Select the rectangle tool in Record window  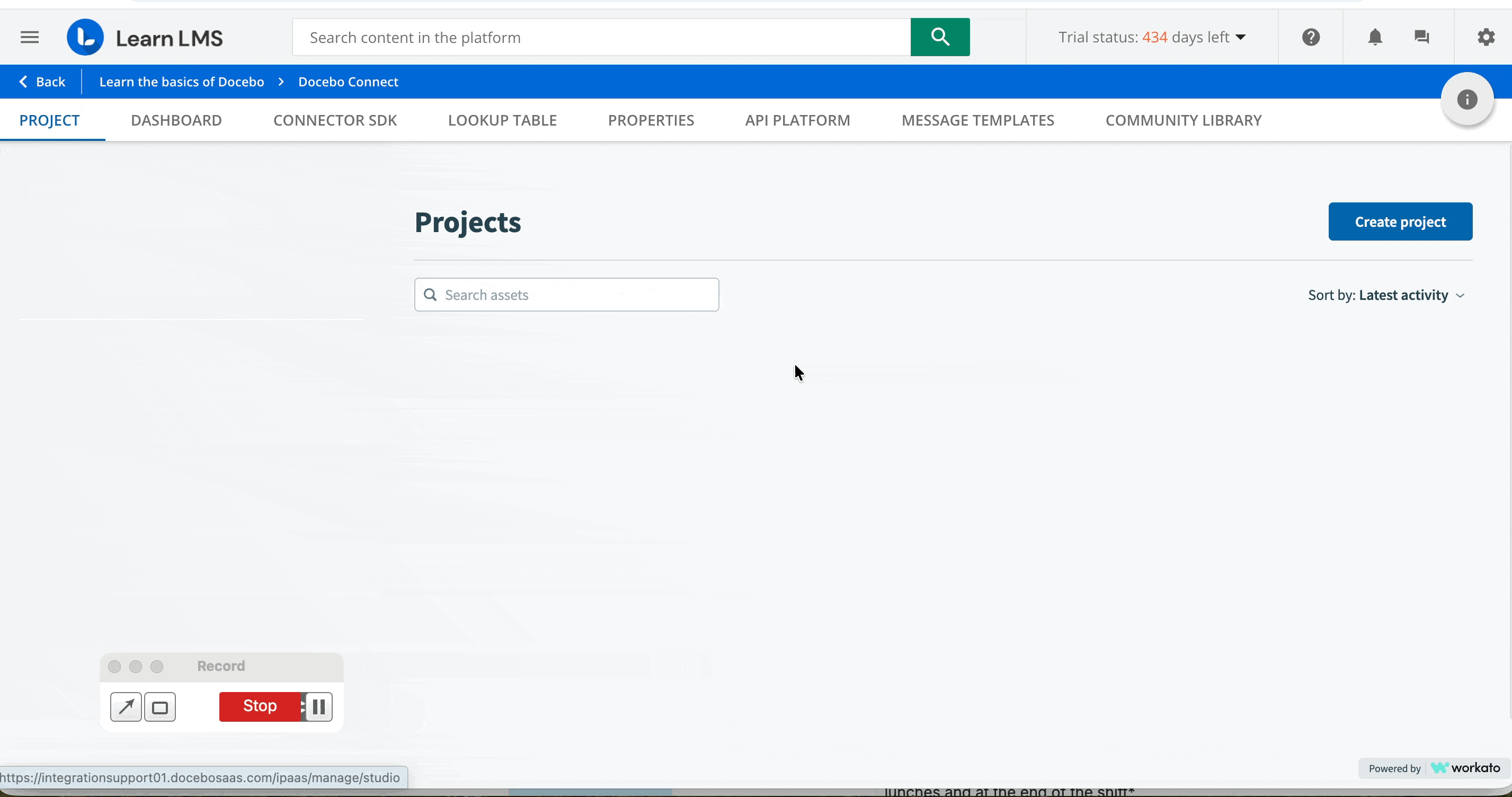point(159,706)
